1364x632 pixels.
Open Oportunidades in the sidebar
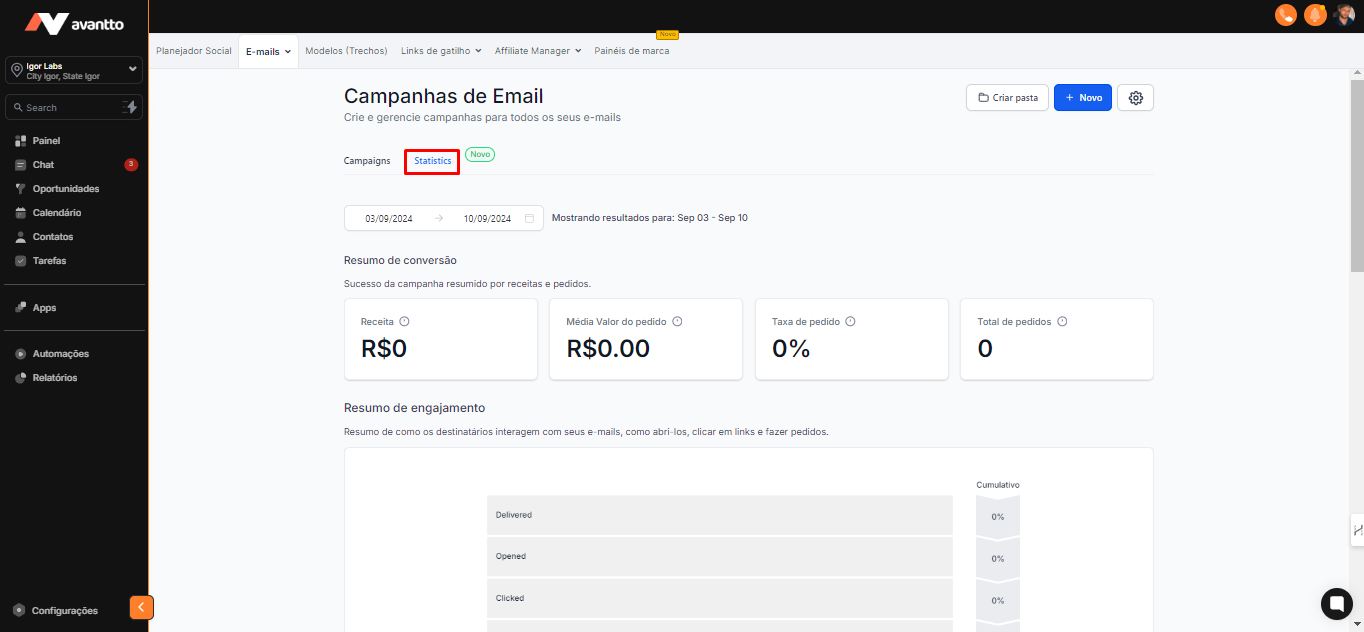[x=66, y=189]
